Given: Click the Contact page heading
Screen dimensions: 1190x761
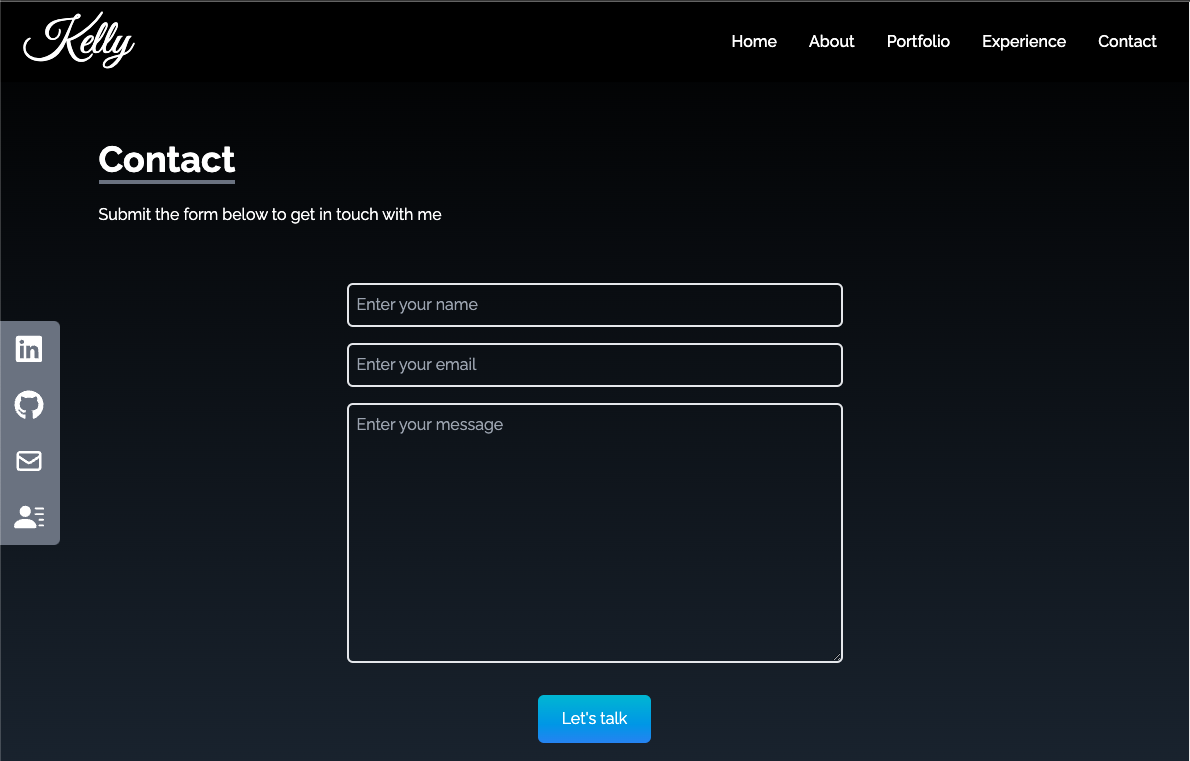Looking at the screenshot, I should click(x=166, y=159).
